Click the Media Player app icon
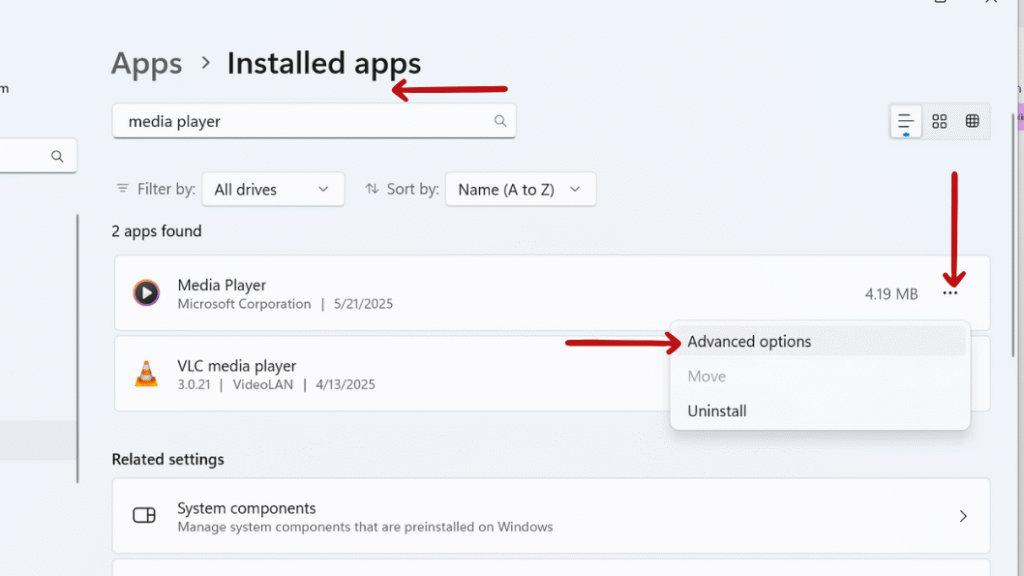 point(146,293)
